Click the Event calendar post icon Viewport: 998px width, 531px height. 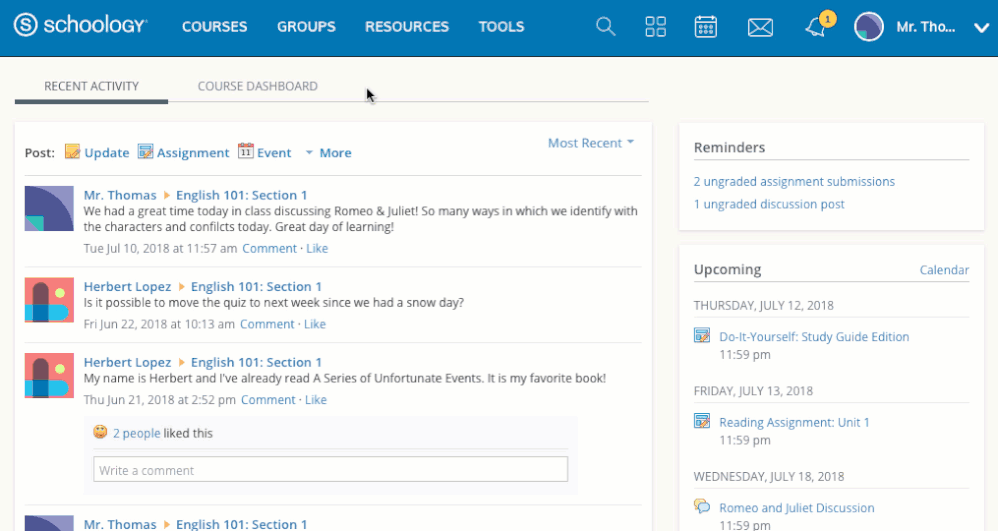click(246, 151)
